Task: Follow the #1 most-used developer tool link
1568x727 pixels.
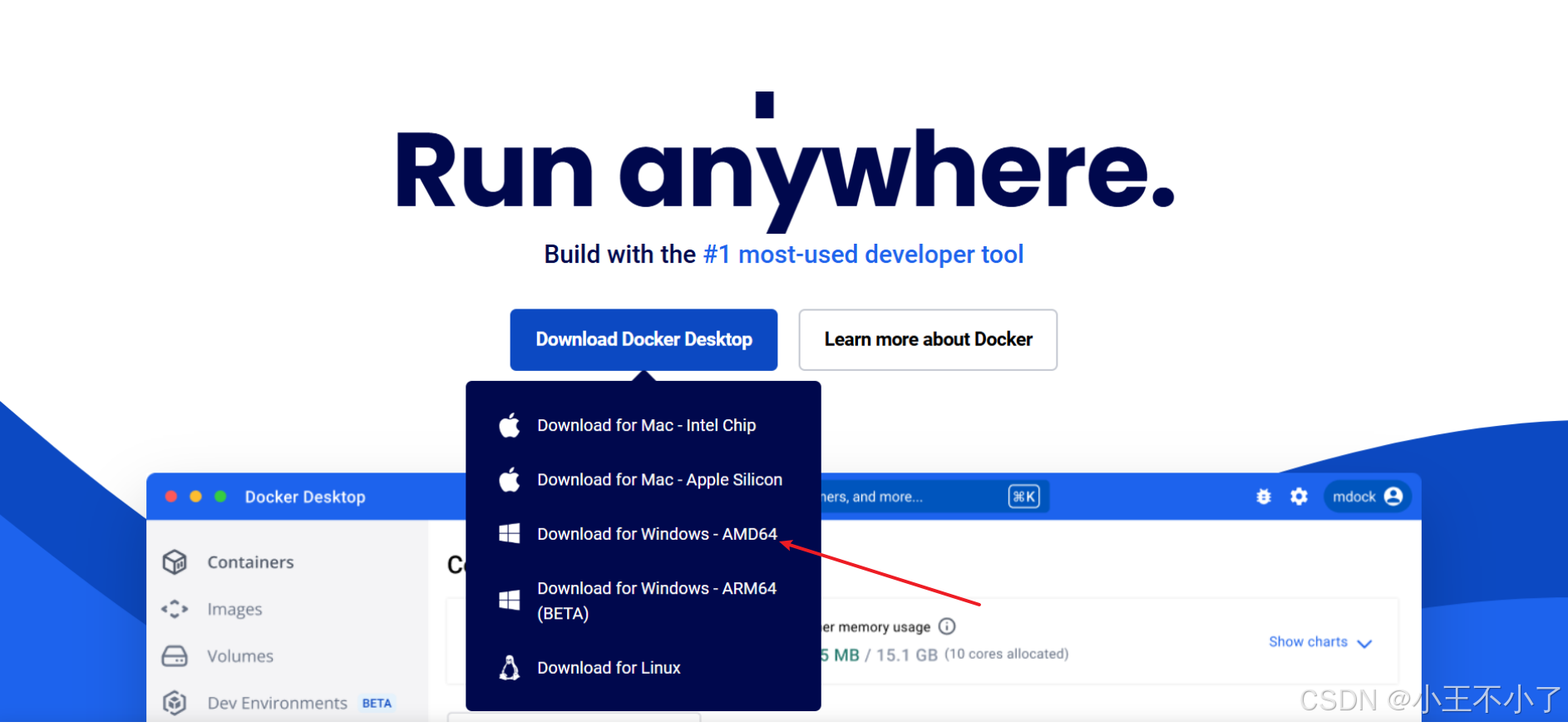Action: [863, 254]
